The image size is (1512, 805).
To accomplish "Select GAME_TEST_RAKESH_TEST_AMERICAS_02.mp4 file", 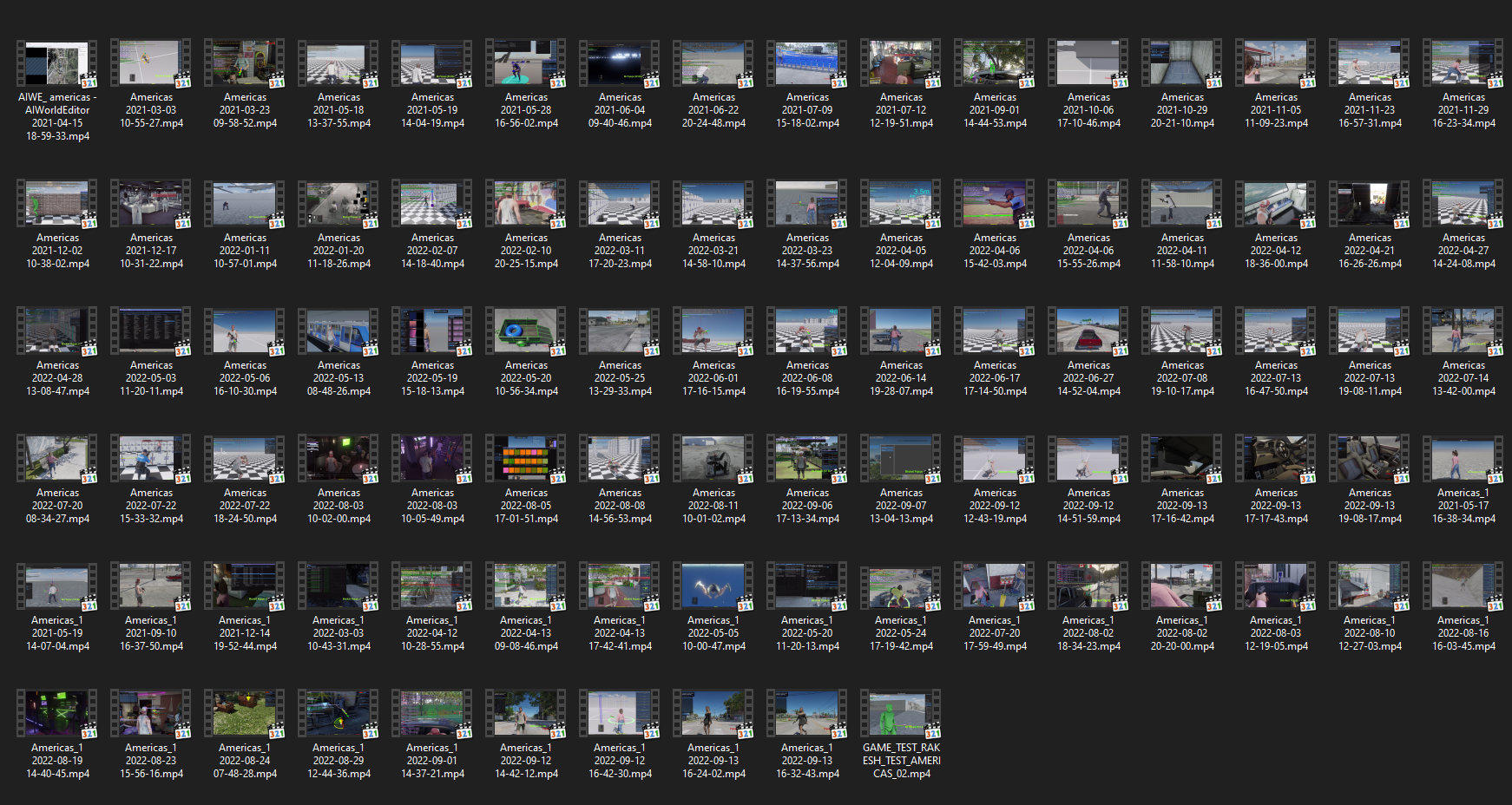I will [x=901, y=734].
